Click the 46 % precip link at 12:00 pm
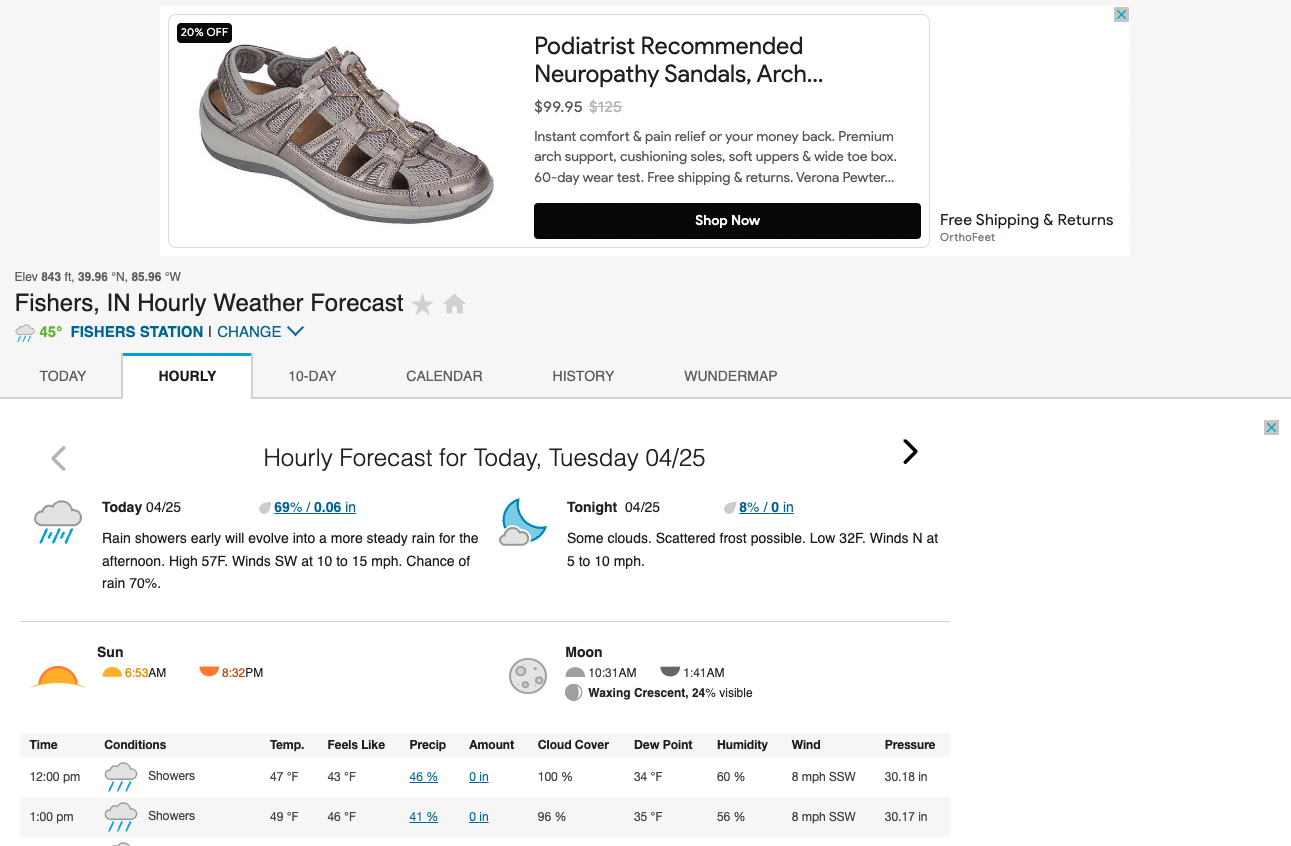The width and height of the screenshot is (1291, 846). point(423,777)
